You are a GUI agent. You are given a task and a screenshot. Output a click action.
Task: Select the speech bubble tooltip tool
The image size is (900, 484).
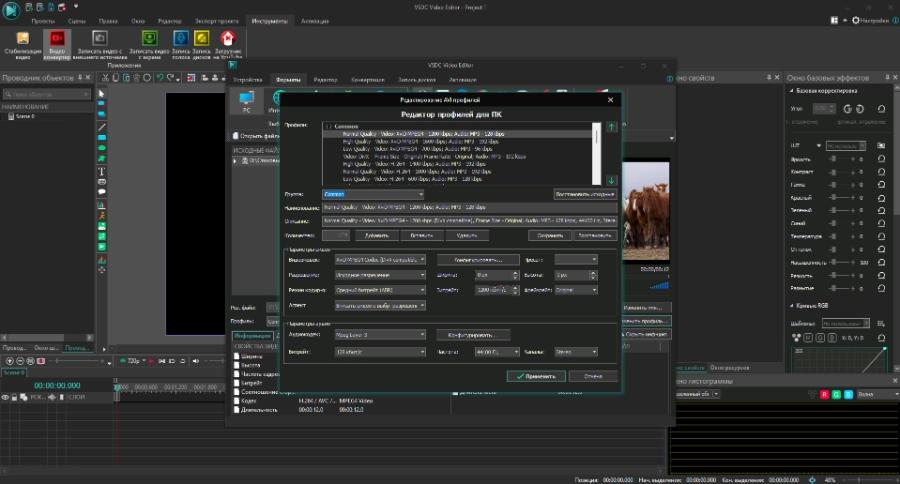102,192
